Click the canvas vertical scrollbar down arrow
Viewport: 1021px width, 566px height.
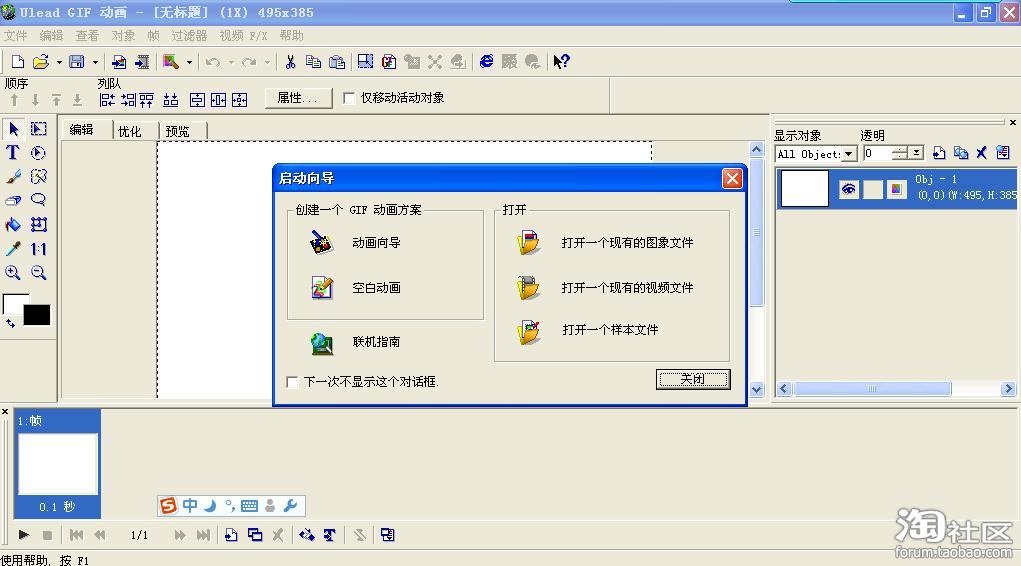click(757, 389)
